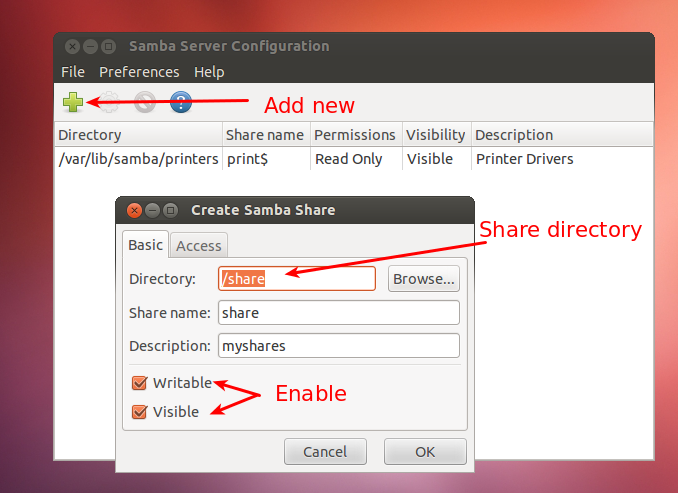Click the Description input field

339,346
